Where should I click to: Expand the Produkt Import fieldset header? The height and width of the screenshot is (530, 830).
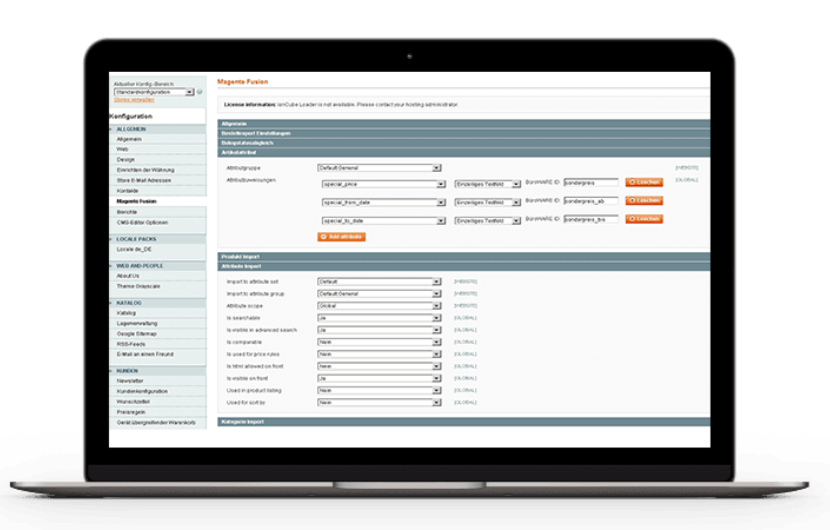tap(464, 257)
